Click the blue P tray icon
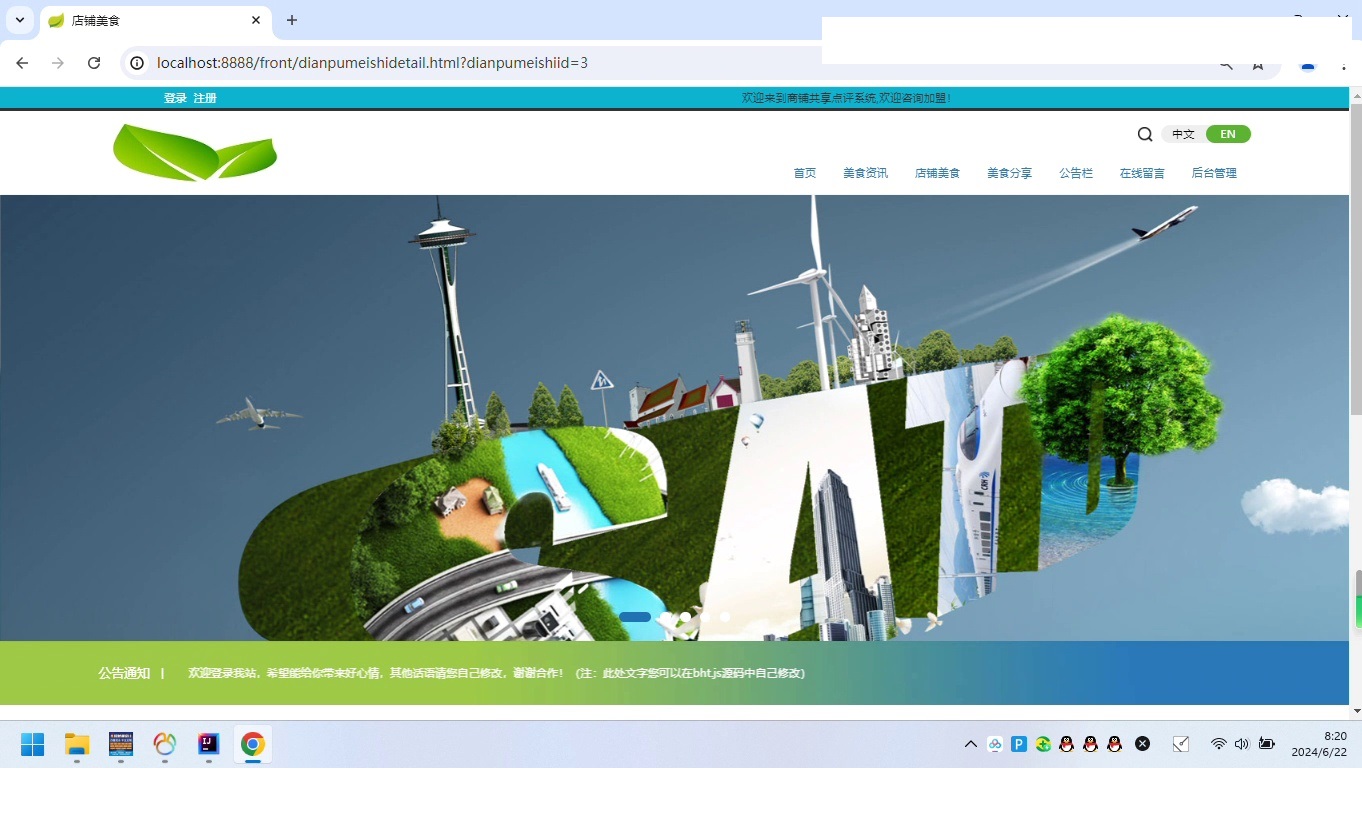This screenshot has width=1362, height=818. coord(1019,744)
